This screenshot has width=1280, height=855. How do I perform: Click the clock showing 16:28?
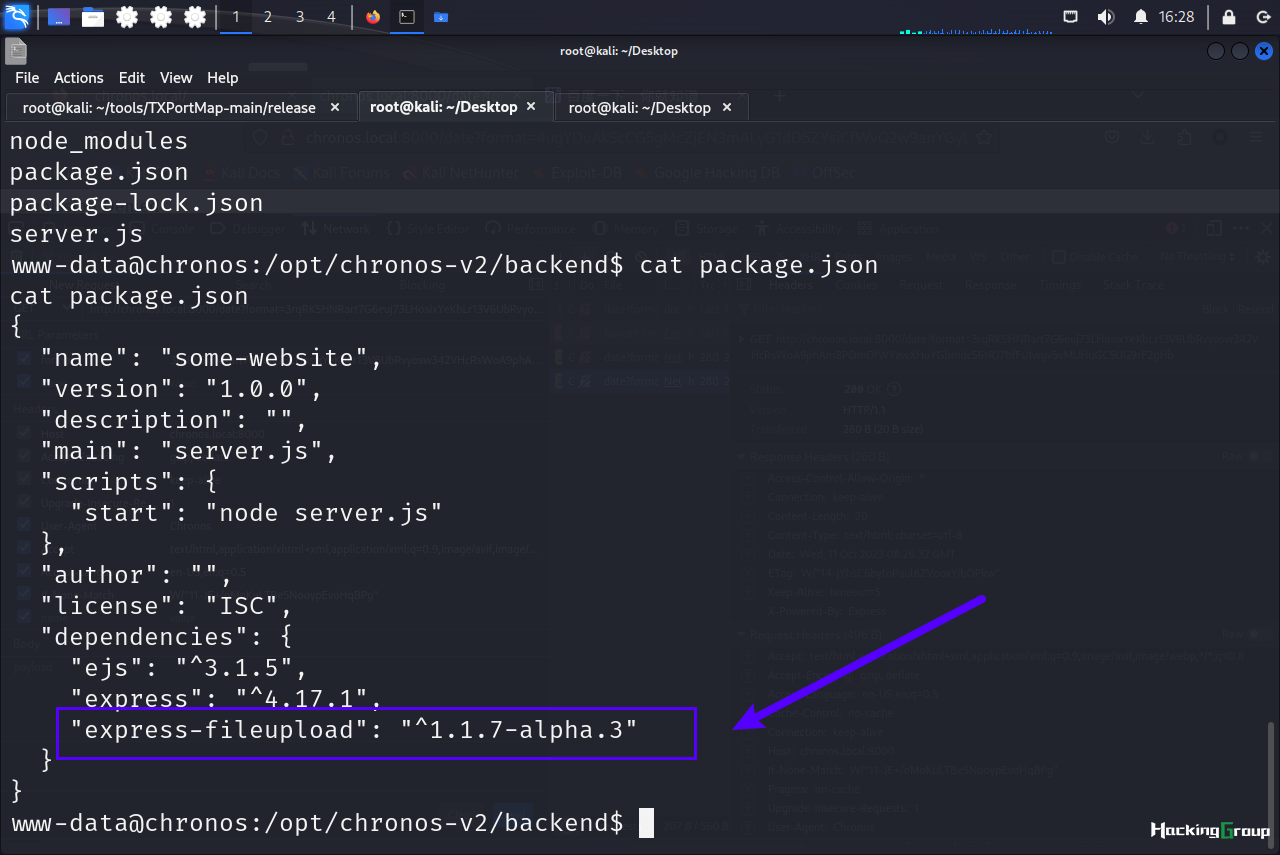click(x=1177, y=17)
